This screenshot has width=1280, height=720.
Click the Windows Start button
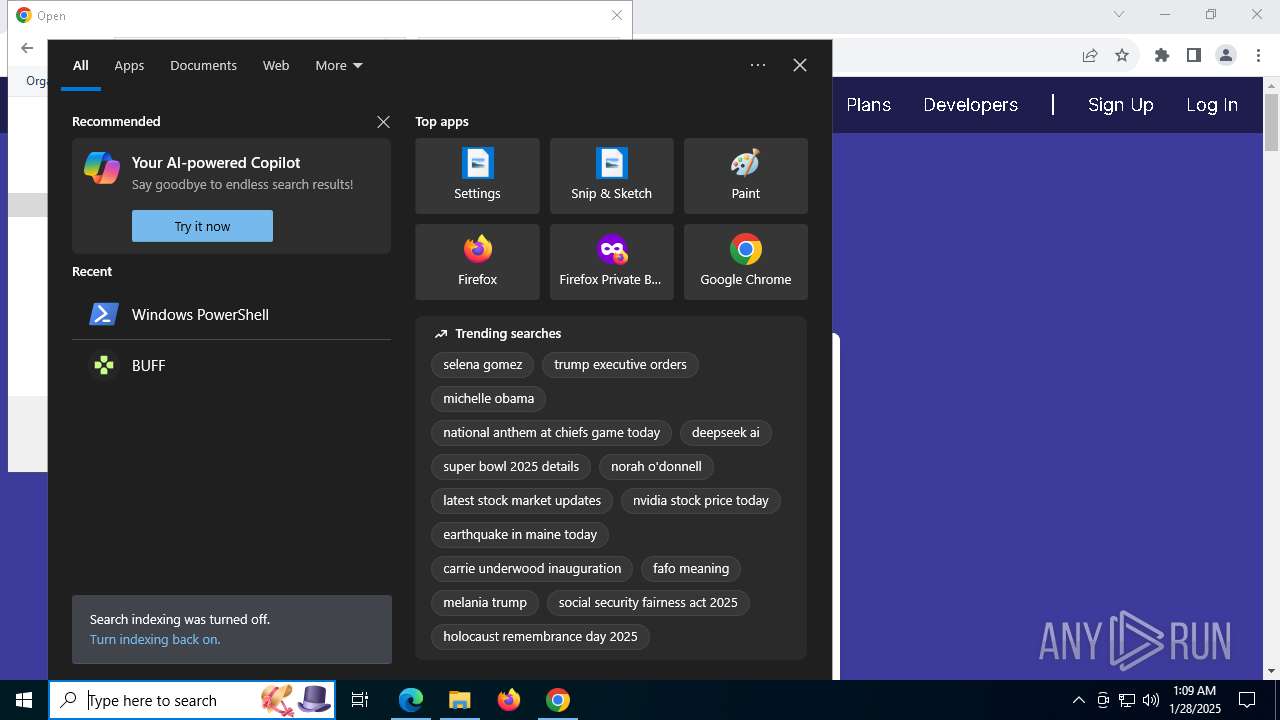coord(24,700)
